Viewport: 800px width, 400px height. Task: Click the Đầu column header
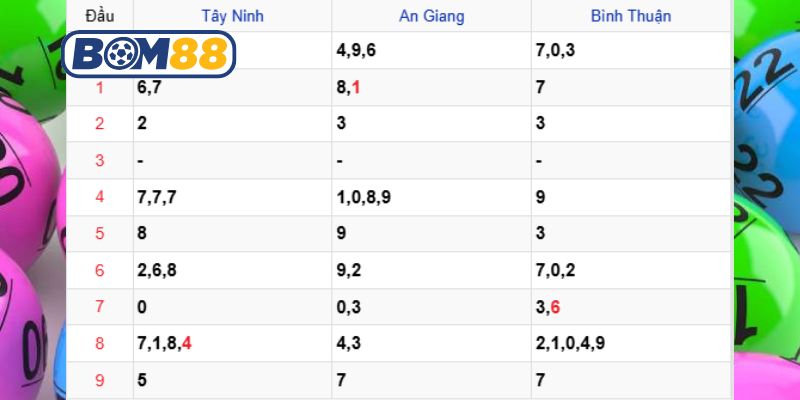point(99,16)
